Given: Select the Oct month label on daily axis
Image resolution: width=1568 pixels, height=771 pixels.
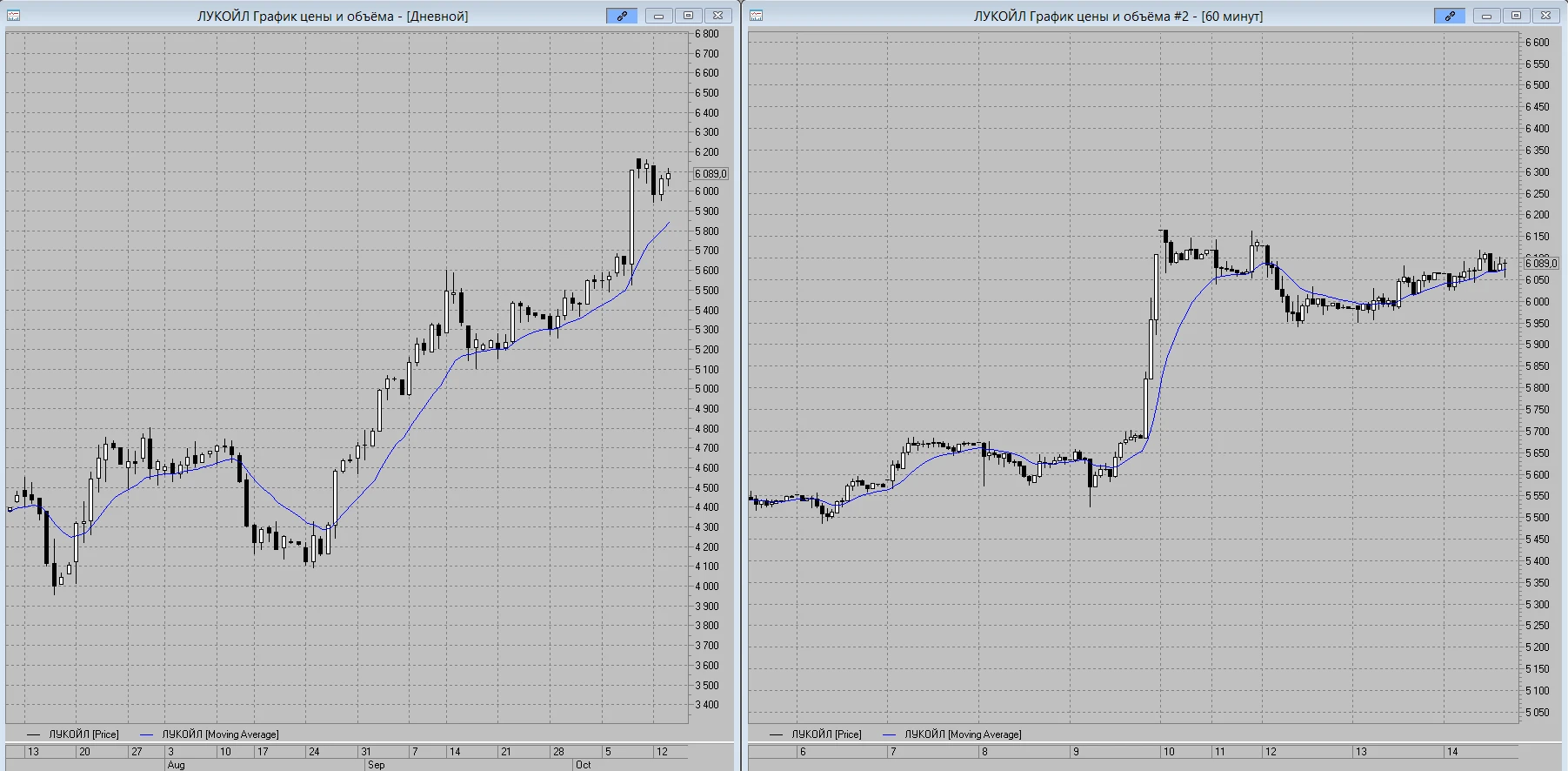Looking at the screenshot, I should 583,765.
